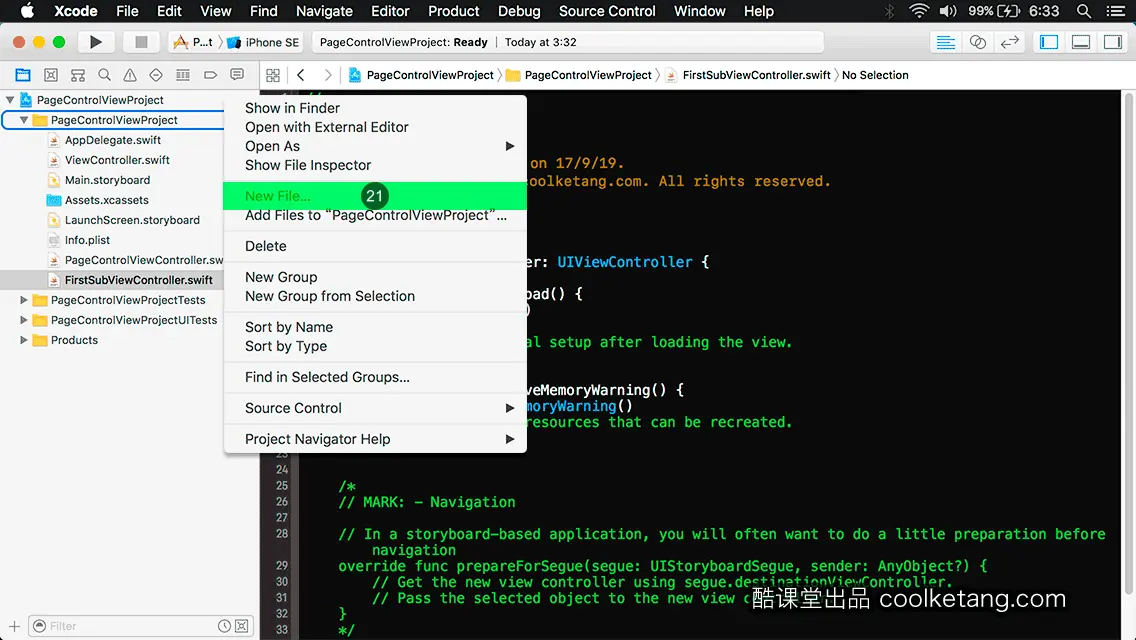This screenshot has width=1136, height=640.
Task: Switch to Standard editor
Action: point(945,42)
